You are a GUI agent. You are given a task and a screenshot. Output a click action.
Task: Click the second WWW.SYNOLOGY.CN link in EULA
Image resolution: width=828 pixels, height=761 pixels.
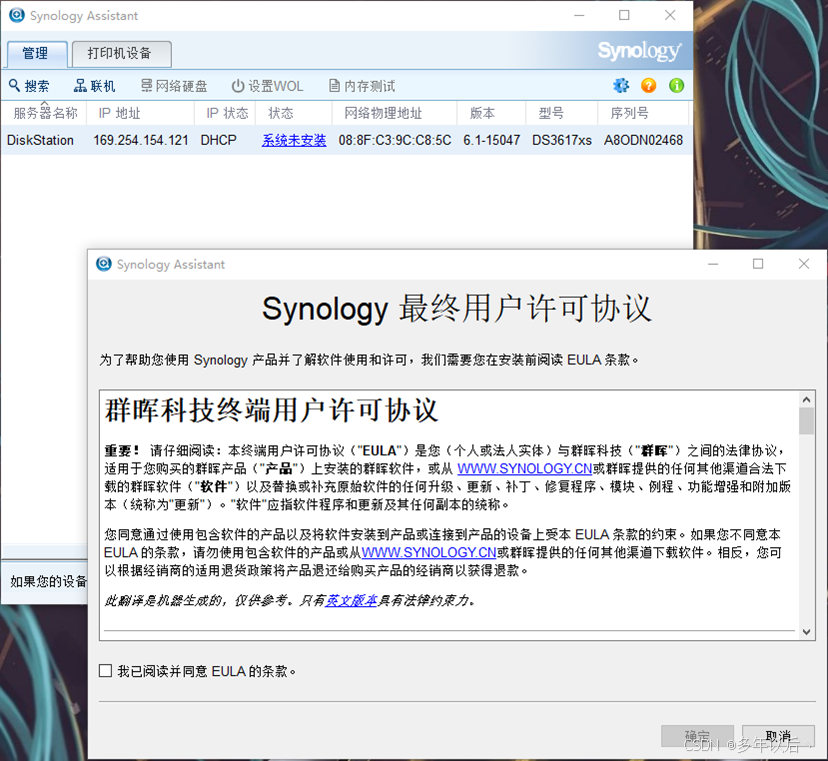pos(429,552)
